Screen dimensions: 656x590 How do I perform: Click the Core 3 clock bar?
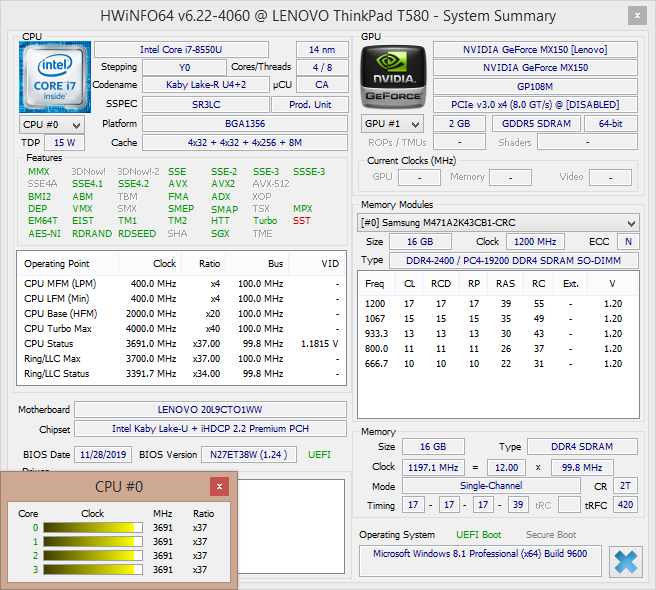93,569
